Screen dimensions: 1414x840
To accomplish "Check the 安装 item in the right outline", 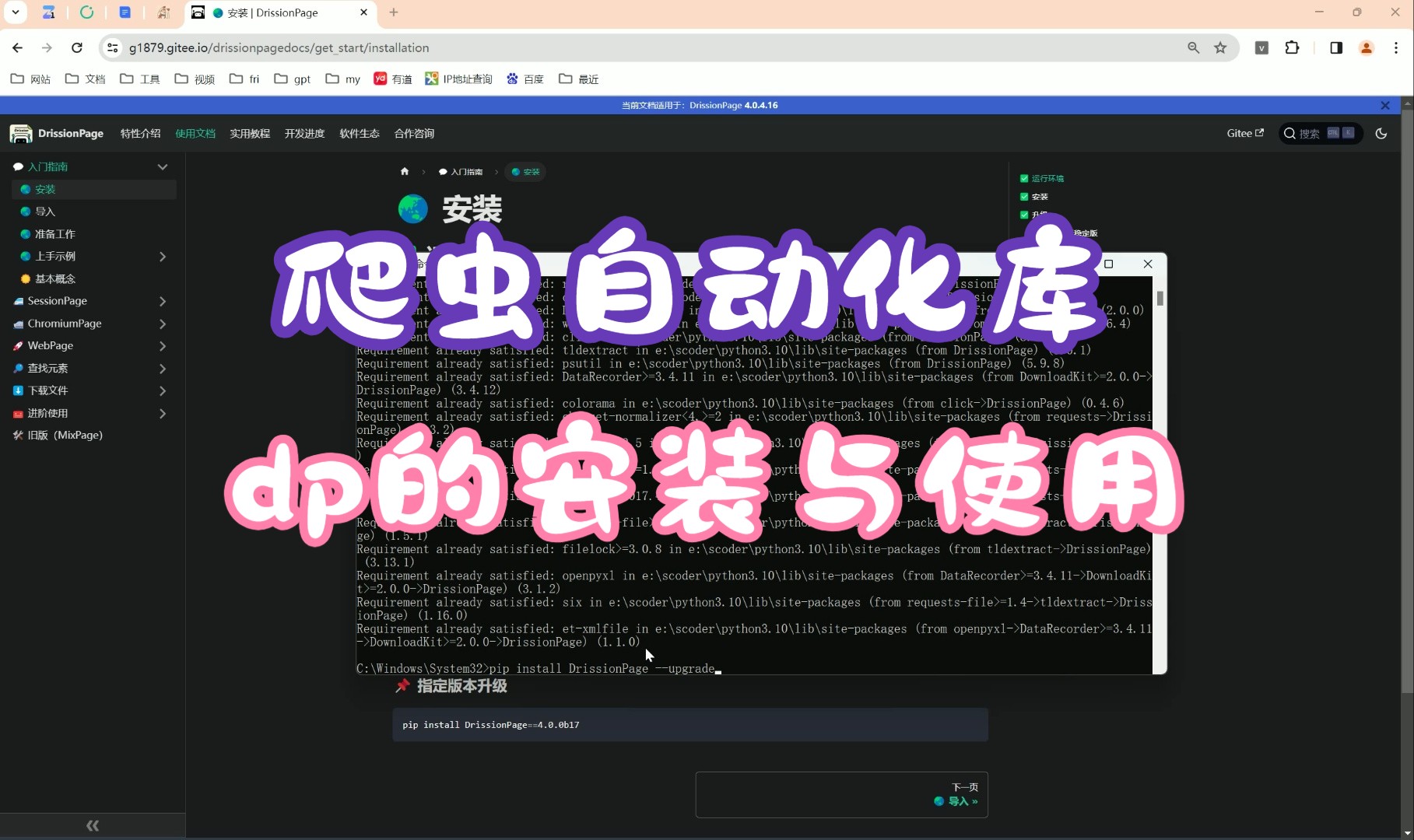I will 1024,196.
